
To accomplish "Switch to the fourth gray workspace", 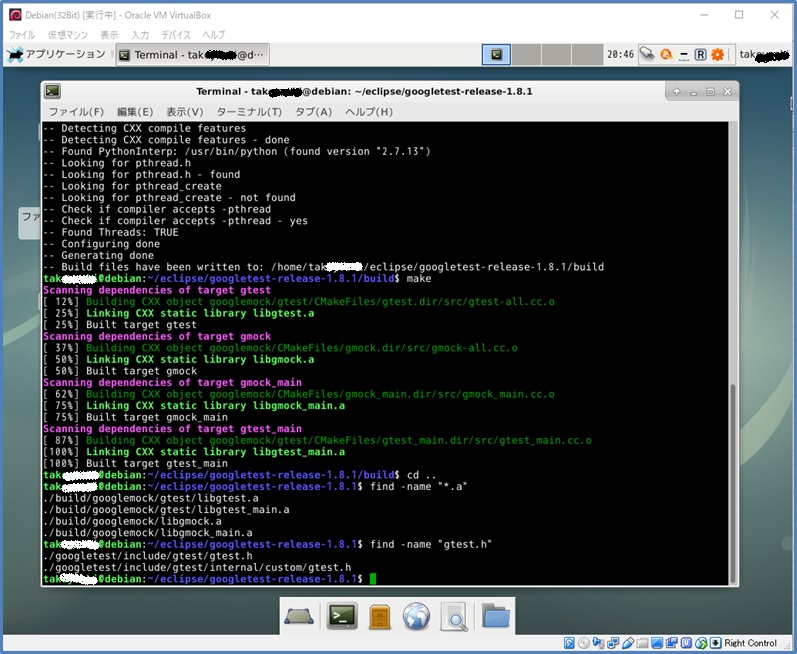I will (587, 54).
